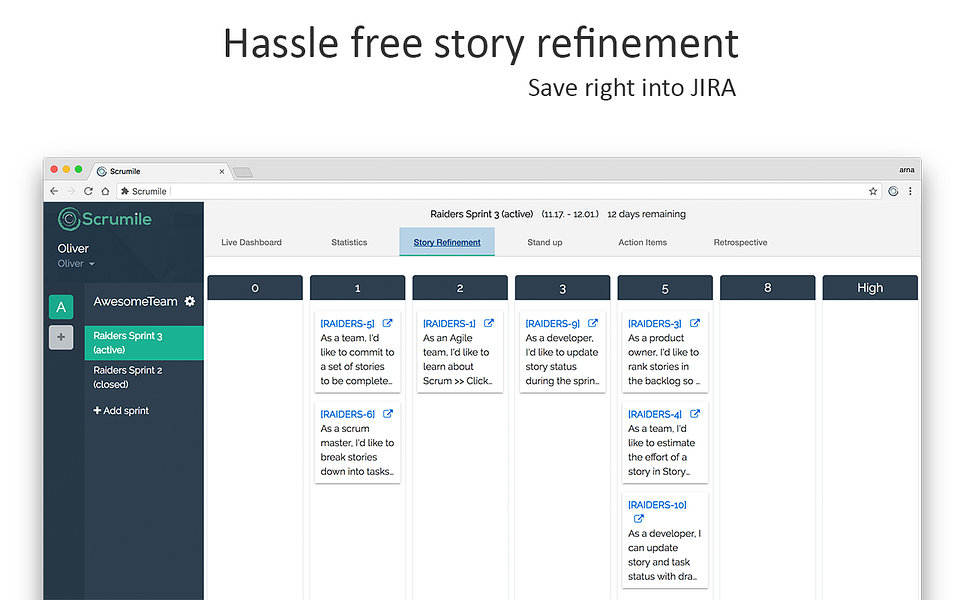This screenshot has width=960, height=600.
Task: Open RAIDERS-3 external link icon
Action: click(x=695, y=323)
